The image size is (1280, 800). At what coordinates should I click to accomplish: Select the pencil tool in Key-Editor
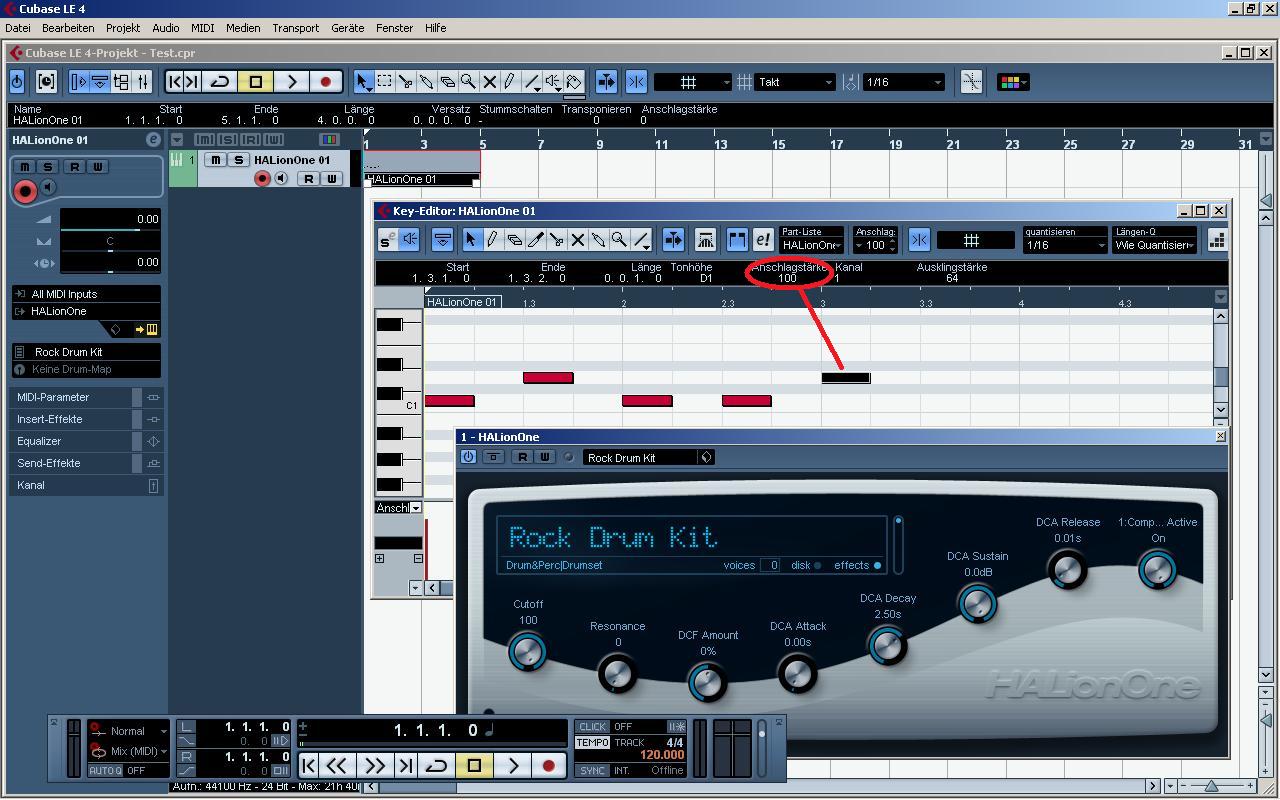(x=493, y=240)
